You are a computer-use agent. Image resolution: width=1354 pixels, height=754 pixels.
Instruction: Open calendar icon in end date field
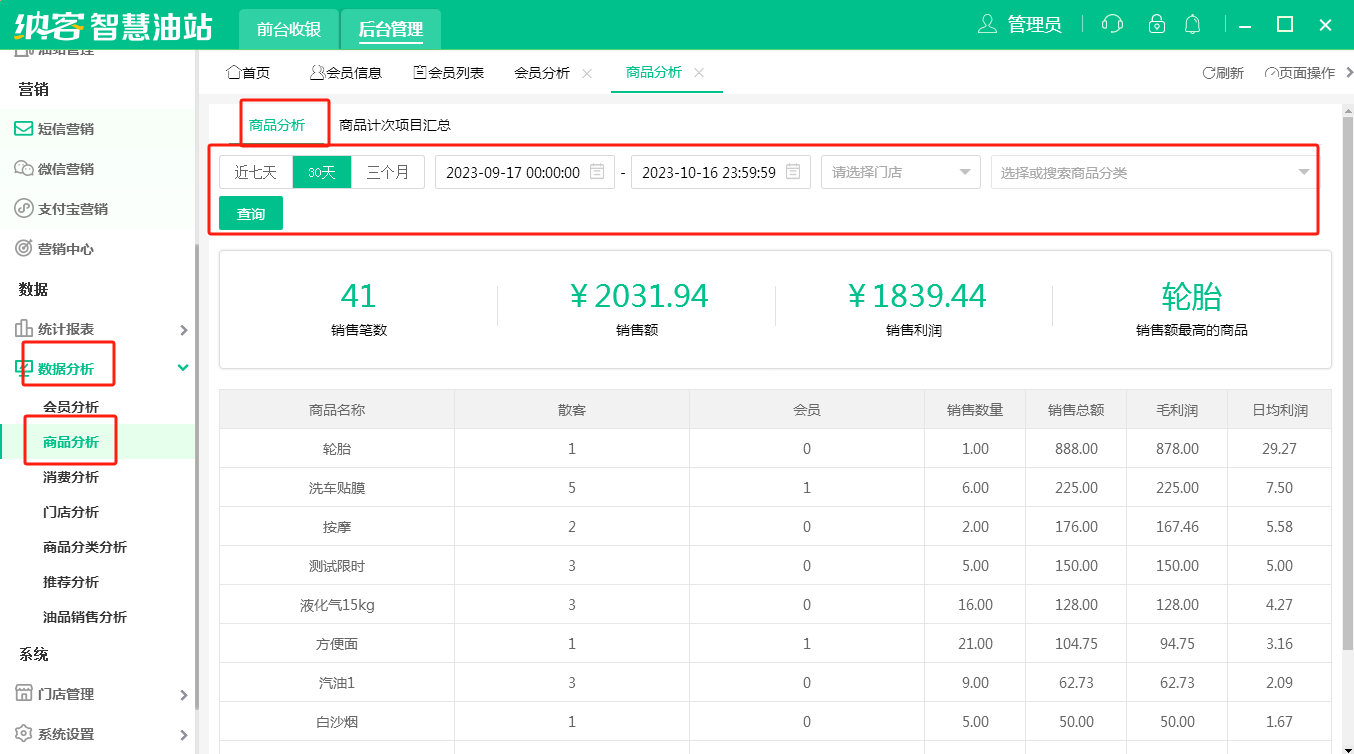click(x=793, y=172)
